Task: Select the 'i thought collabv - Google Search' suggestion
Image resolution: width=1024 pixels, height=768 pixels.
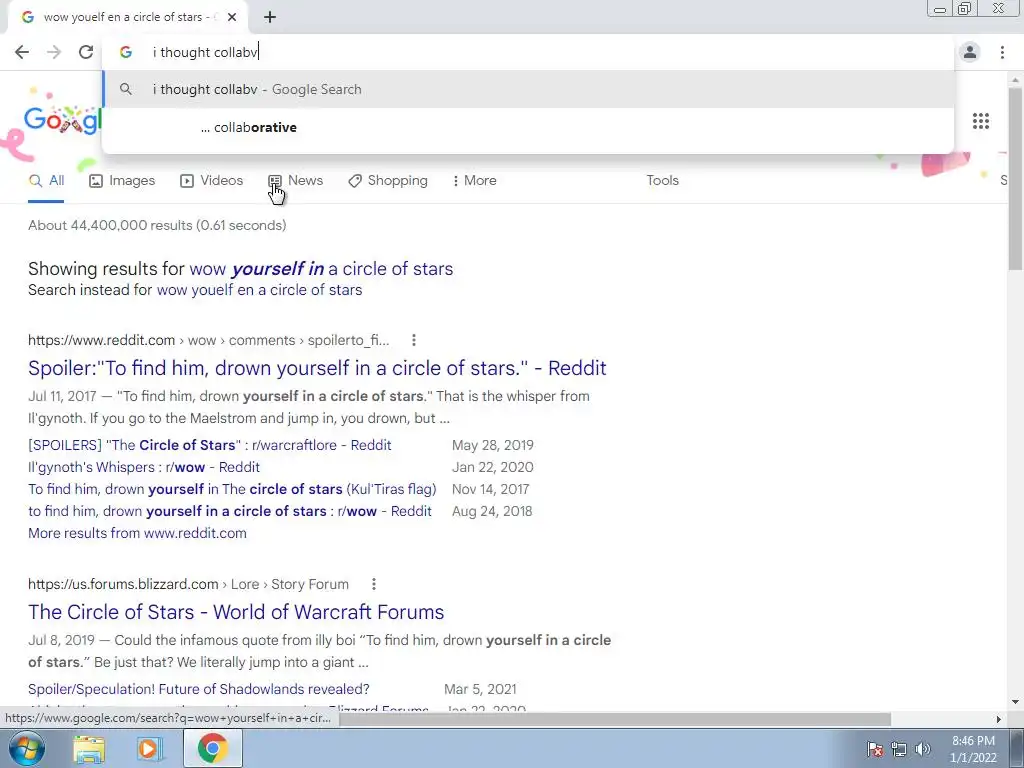Action: point(528,89)
